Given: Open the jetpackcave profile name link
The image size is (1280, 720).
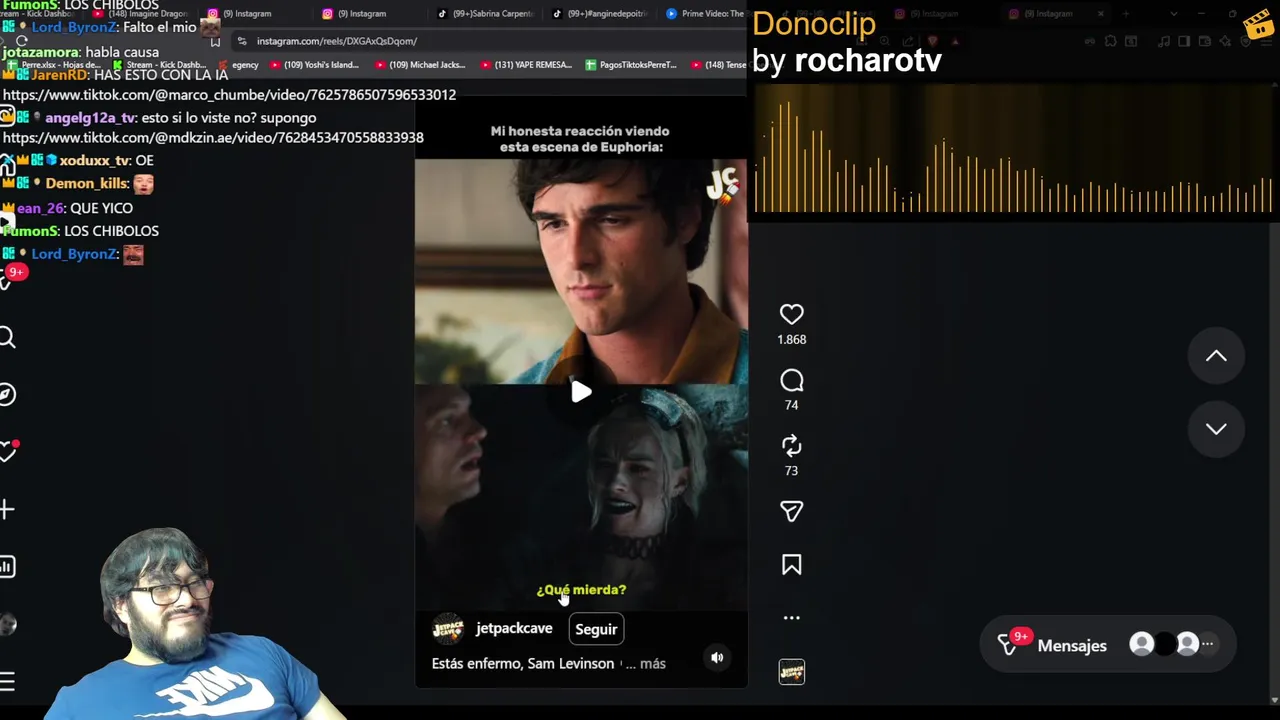Looking at the screenshot, I should pos(514,628).
